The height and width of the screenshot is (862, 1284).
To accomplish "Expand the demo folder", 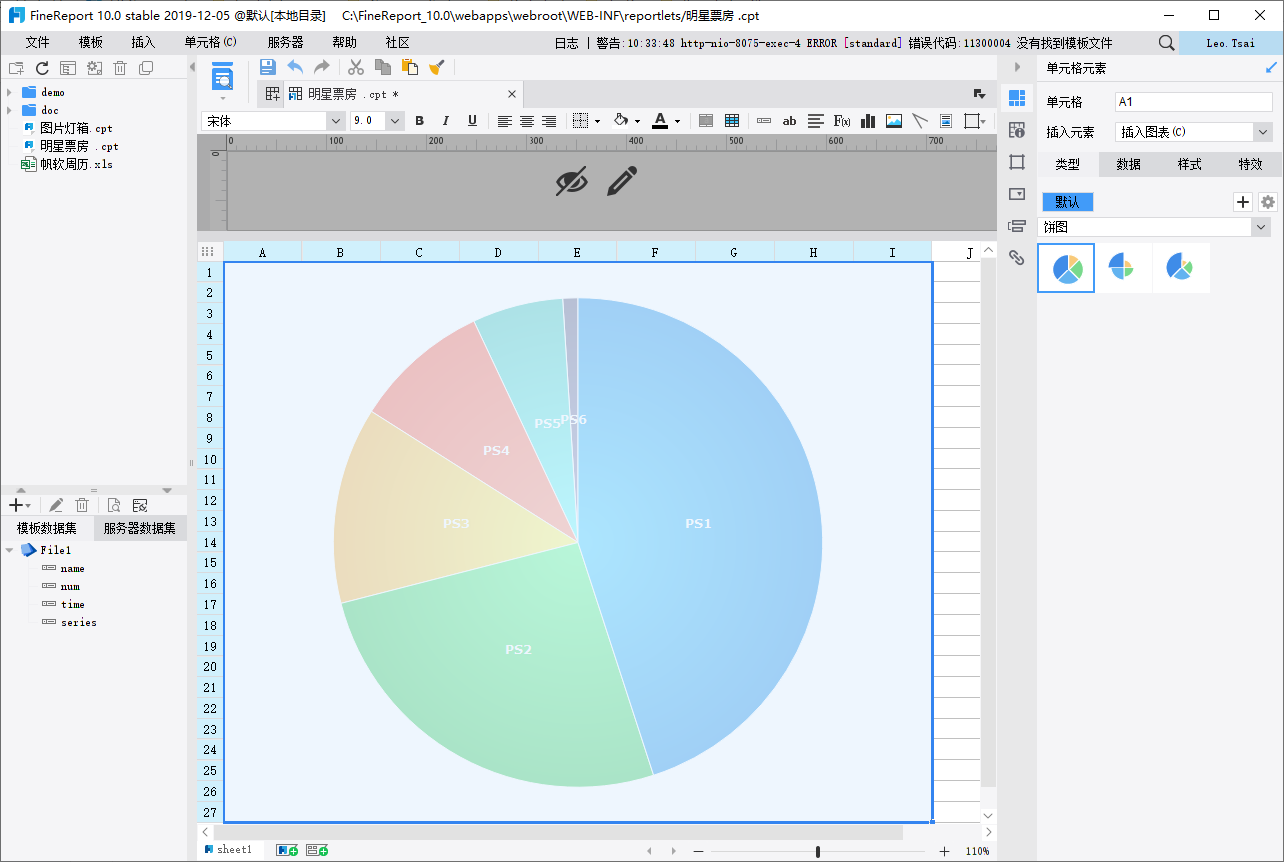I will pos(9,92).
